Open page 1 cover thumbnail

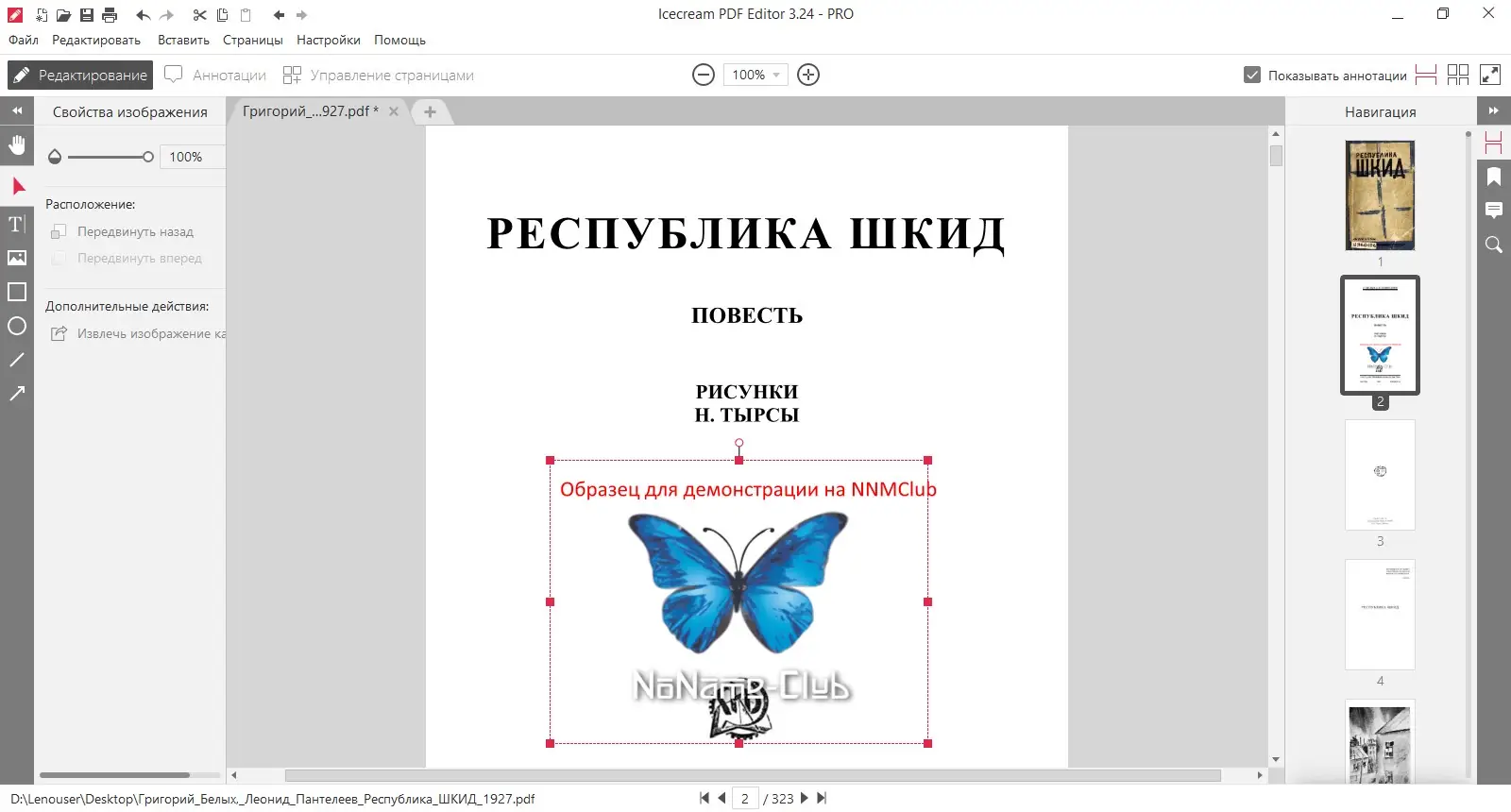pos(1380,195)
